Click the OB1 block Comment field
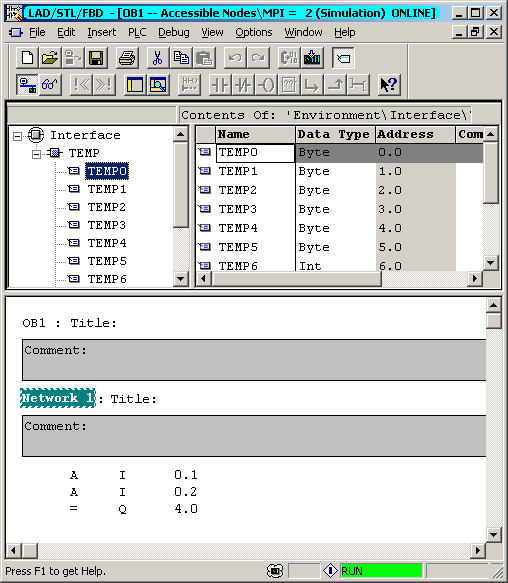This screenshot has height=583, width=508. [254, 360]
